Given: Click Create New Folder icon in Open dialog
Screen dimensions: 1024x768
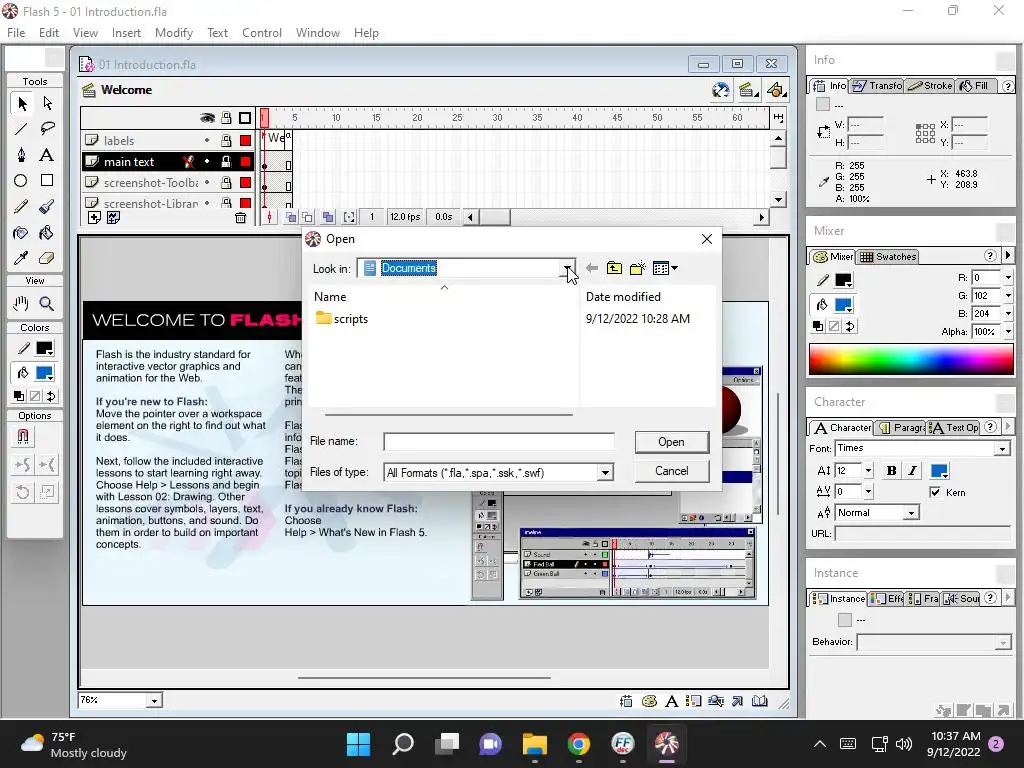Looking at the screenshot, I should tap(637, 268).
